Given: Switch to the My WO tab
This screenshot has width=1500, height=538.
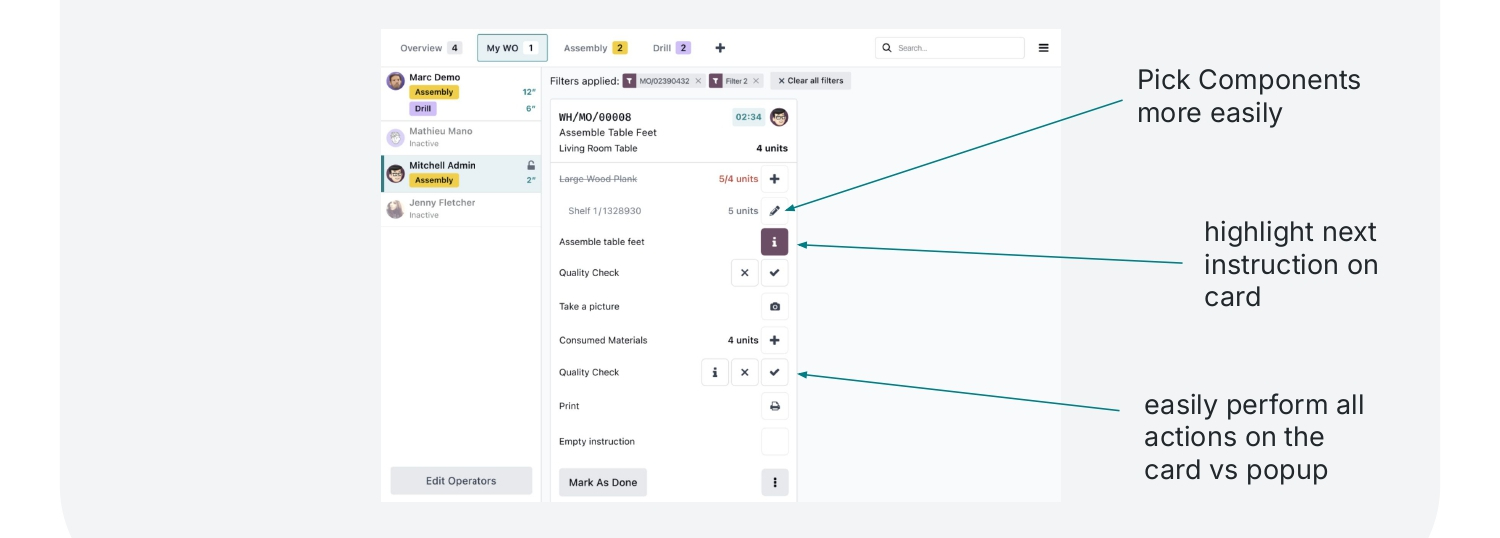Looking at the screenshot, I should [x=512, y=48].
